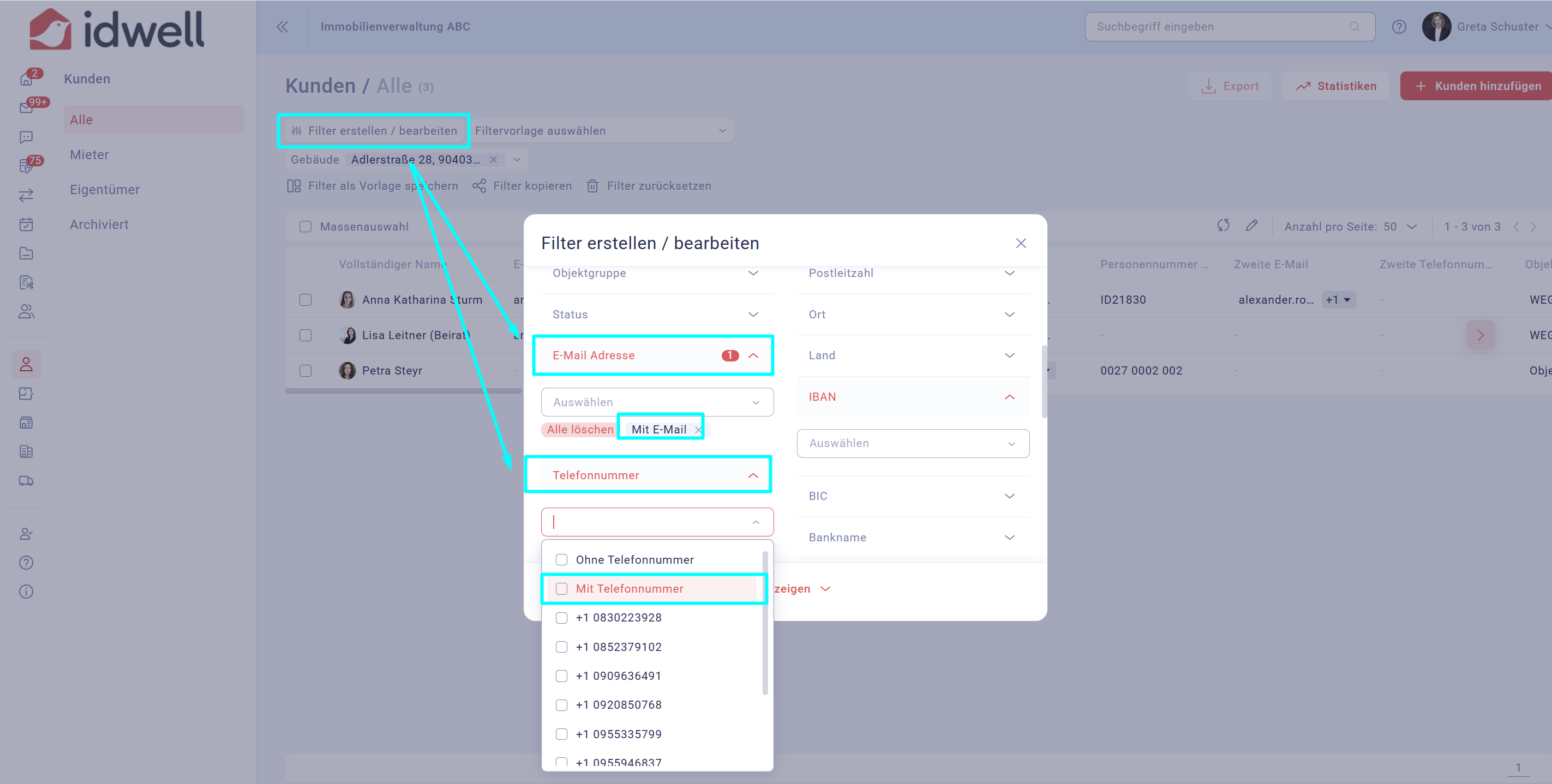The image size is (1552, 784).
Task: Open the IBAN Auswählen dropdown
Action: coord(913,443)
